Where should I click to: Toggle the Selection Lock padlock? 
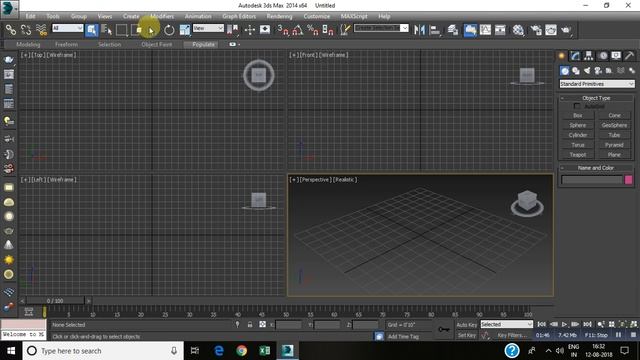click(x=250, y=324)
